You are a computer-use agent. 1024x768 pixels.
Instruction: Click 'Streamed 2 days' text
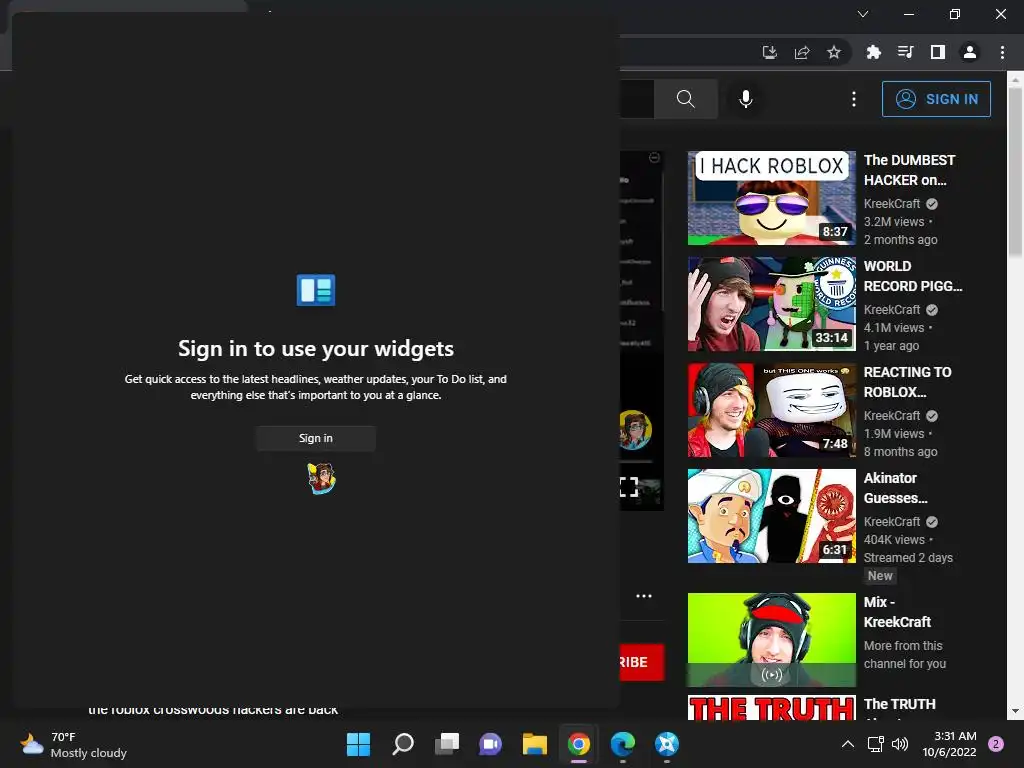(x=908, y=558)
